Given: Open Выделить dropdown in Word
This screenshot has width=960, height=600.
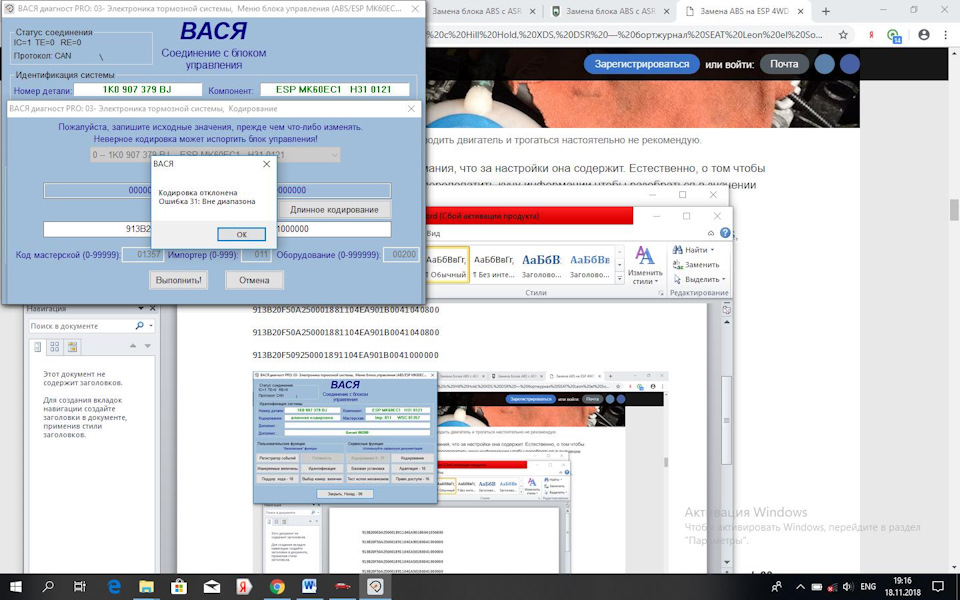Looking at the screenshot, I should (x=699, y=279).
